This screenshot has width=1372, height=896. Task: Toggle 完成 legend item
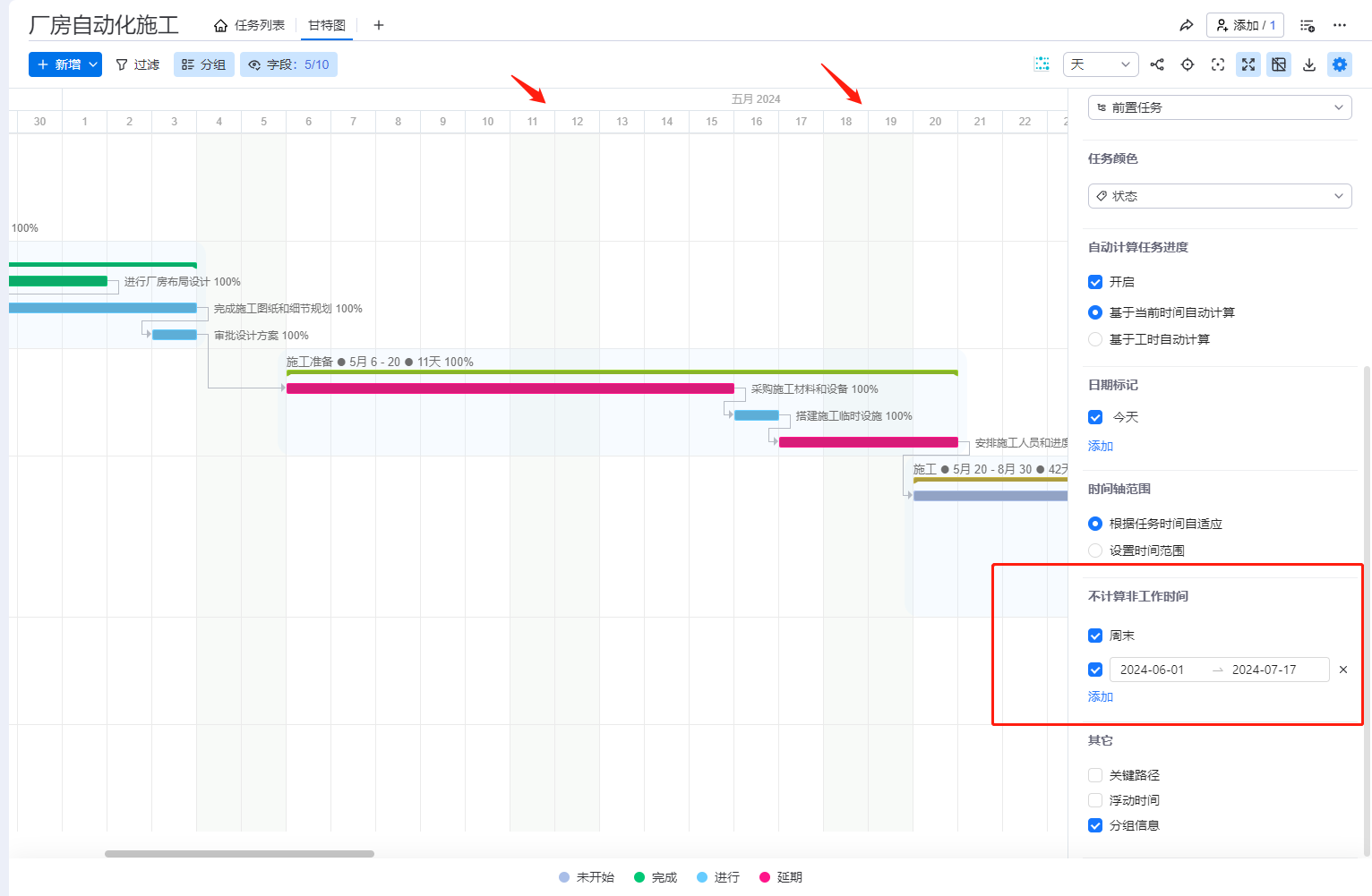pos(656,877)
